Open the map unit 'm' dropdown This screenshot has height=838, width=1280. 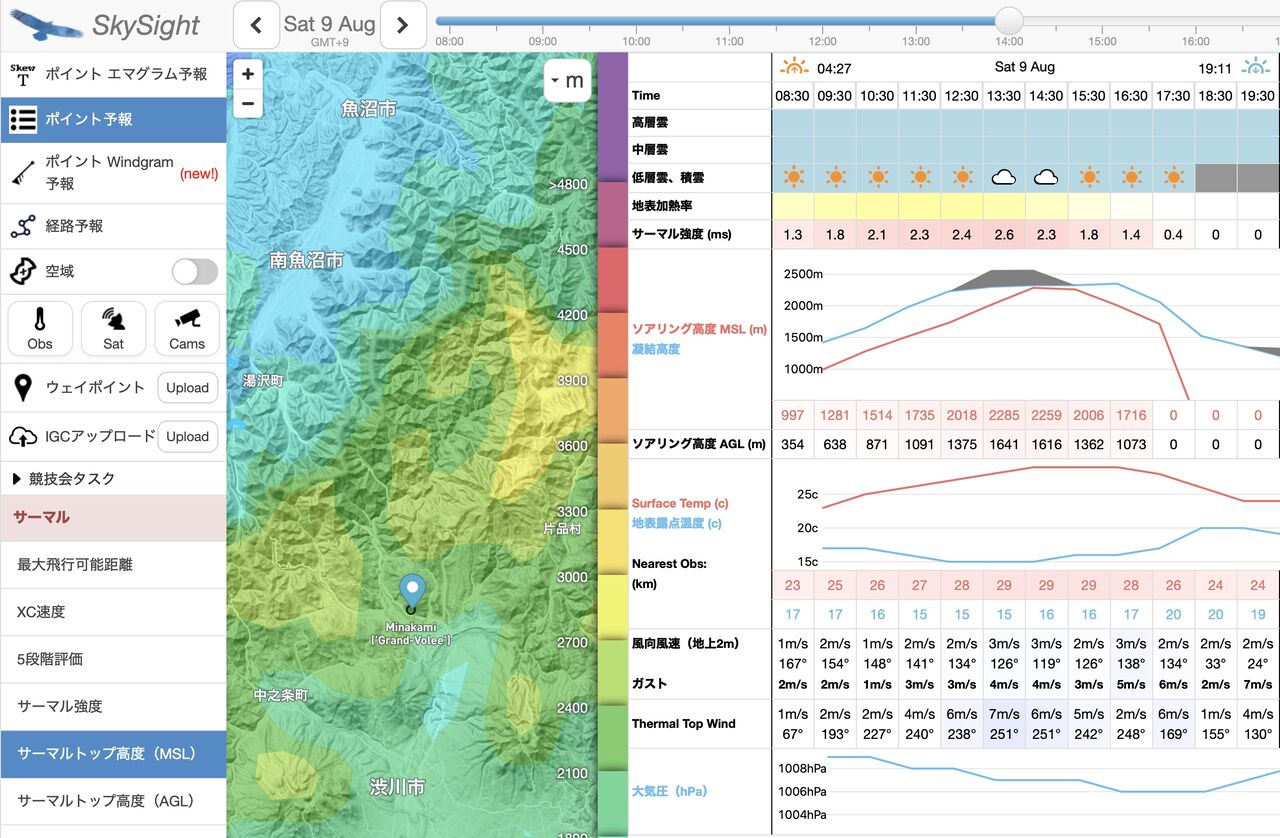coord(567,81)
